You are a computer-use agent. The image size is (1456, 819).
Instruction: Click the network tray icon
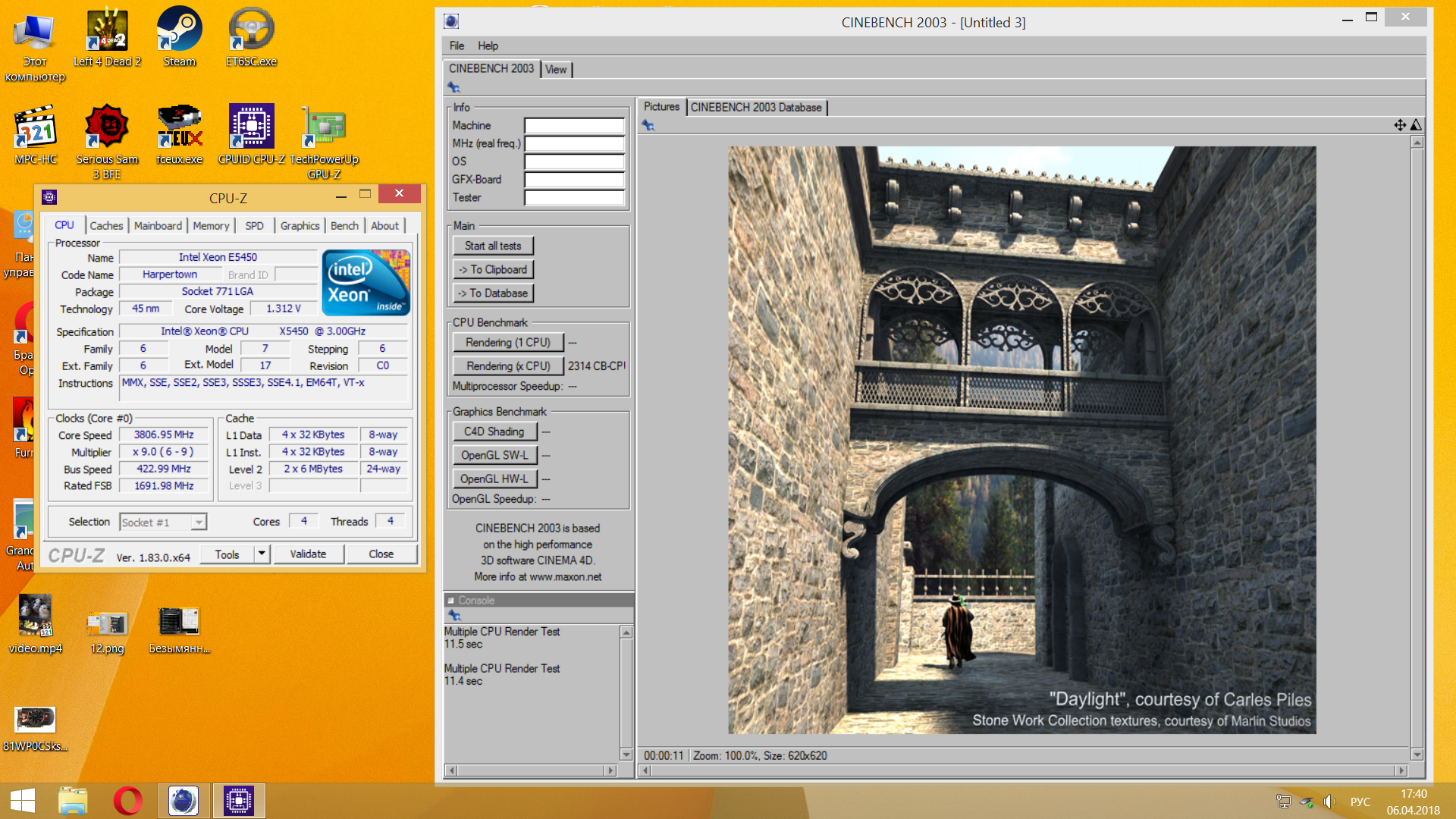tap(1284, 802)
